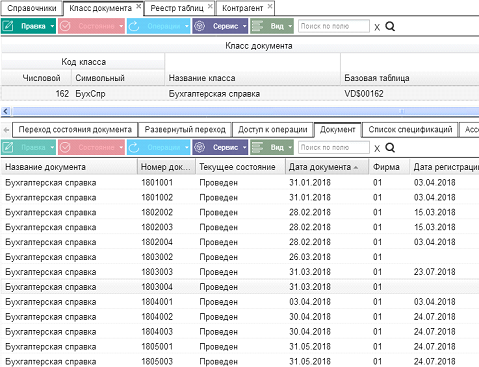Image resolution: width=479 pixels, height=367 pixels.
Task: Run search with upper magnifier icon
Action: pyautogui.click(x=390, y=26)
